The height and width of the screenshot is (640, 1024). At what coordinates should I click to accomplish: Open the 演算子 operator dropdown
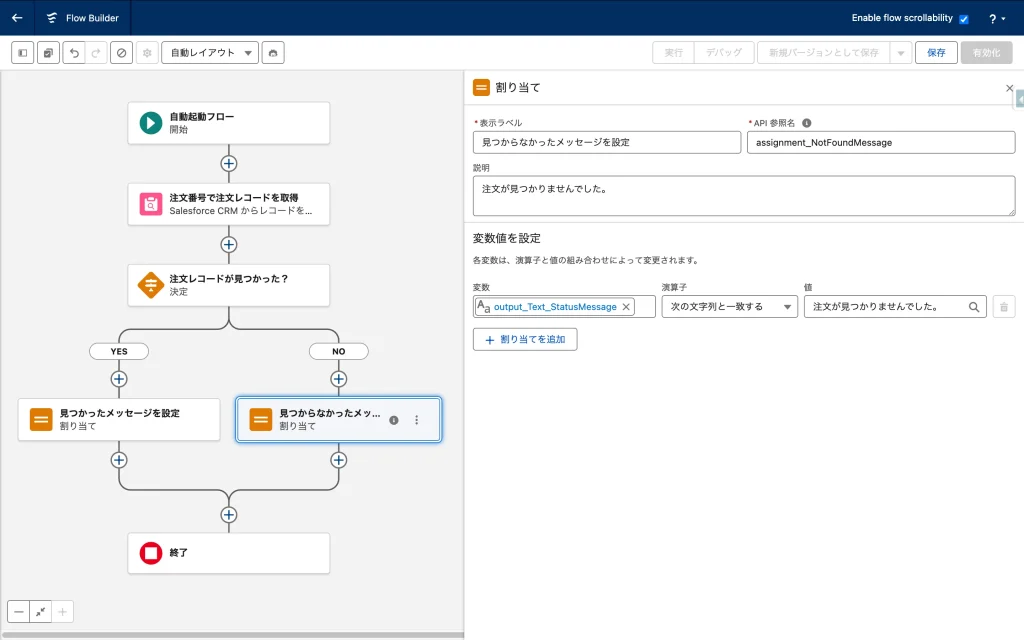point(729,307)
